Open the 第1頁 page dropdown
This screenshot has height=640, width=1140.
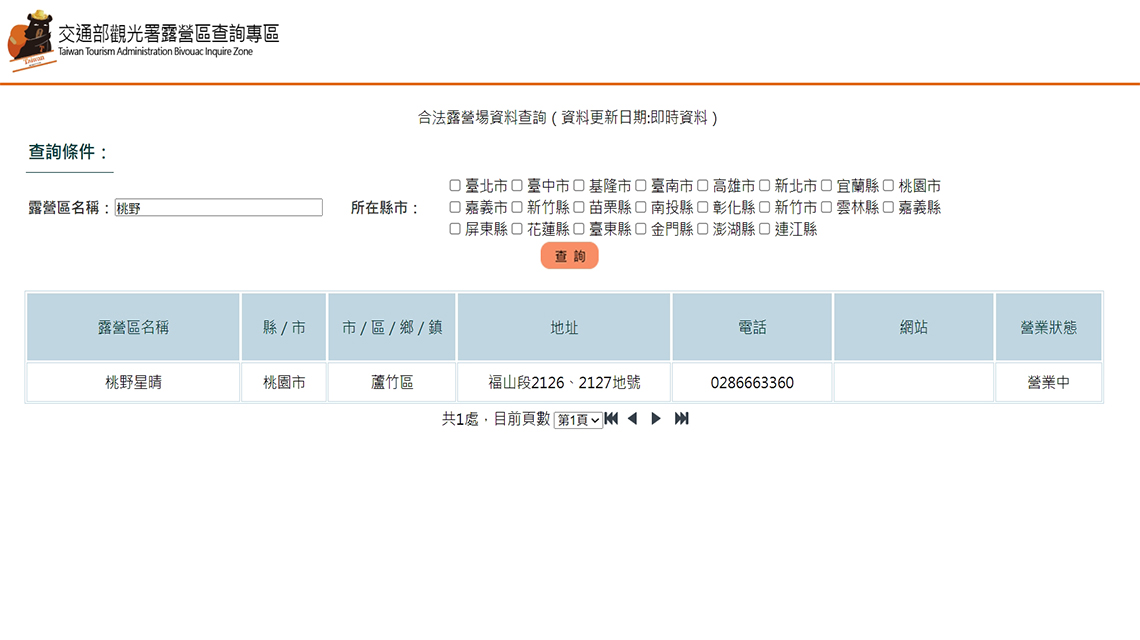578,420
